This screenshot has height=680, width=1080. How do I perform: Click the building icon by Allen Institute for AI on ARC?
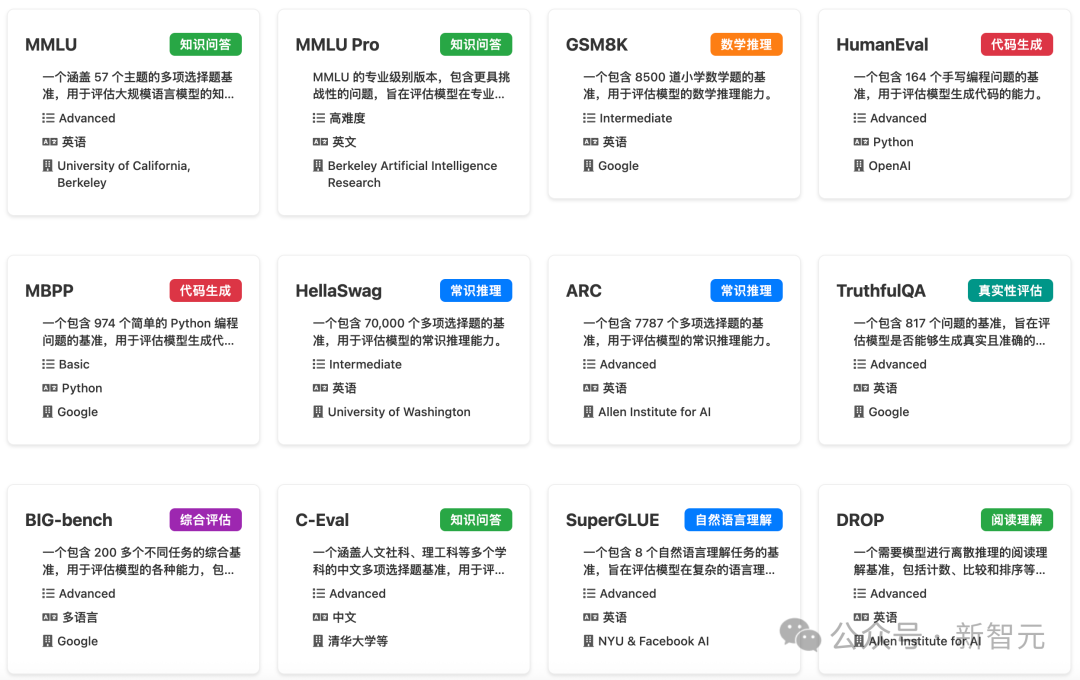[x=588, y=411]
